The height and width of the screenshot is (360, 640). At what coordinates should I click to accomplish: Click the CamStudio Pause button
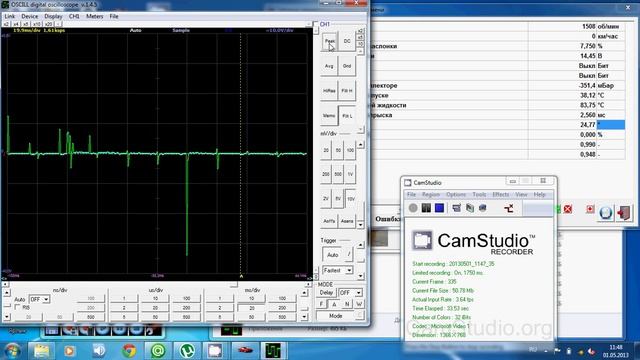click(x=426, y=208)
